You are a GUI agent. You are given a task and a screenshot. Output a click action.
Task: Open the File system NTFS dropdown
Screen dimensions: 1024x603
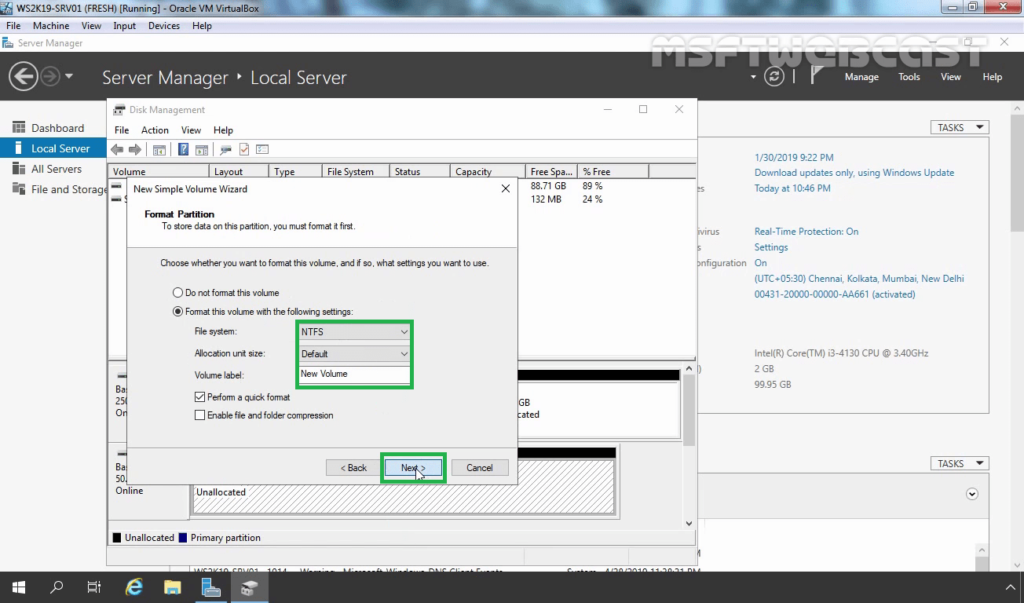354,332
